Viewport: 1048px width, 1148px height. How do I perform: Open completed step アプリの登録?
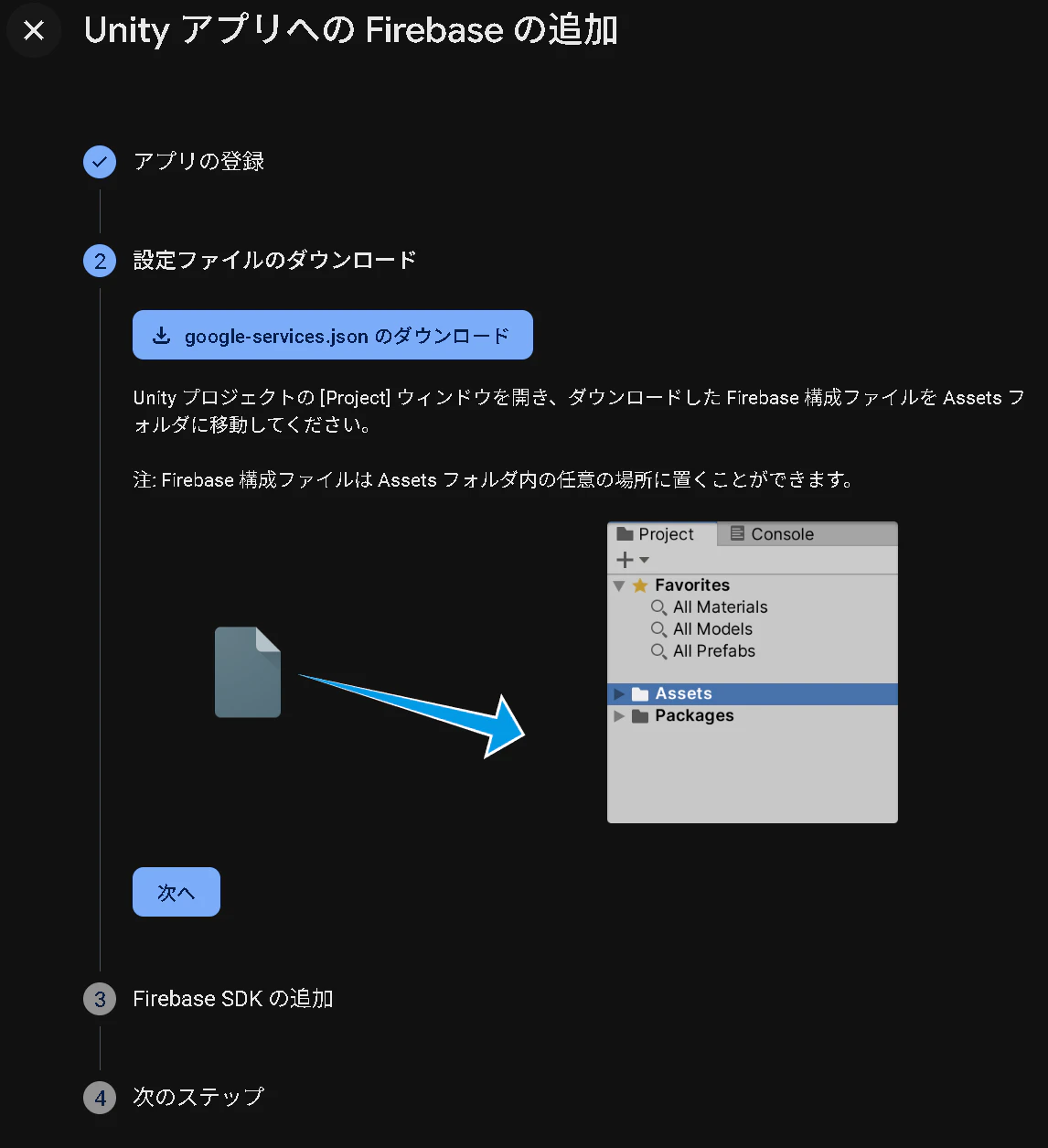[100, 163]
